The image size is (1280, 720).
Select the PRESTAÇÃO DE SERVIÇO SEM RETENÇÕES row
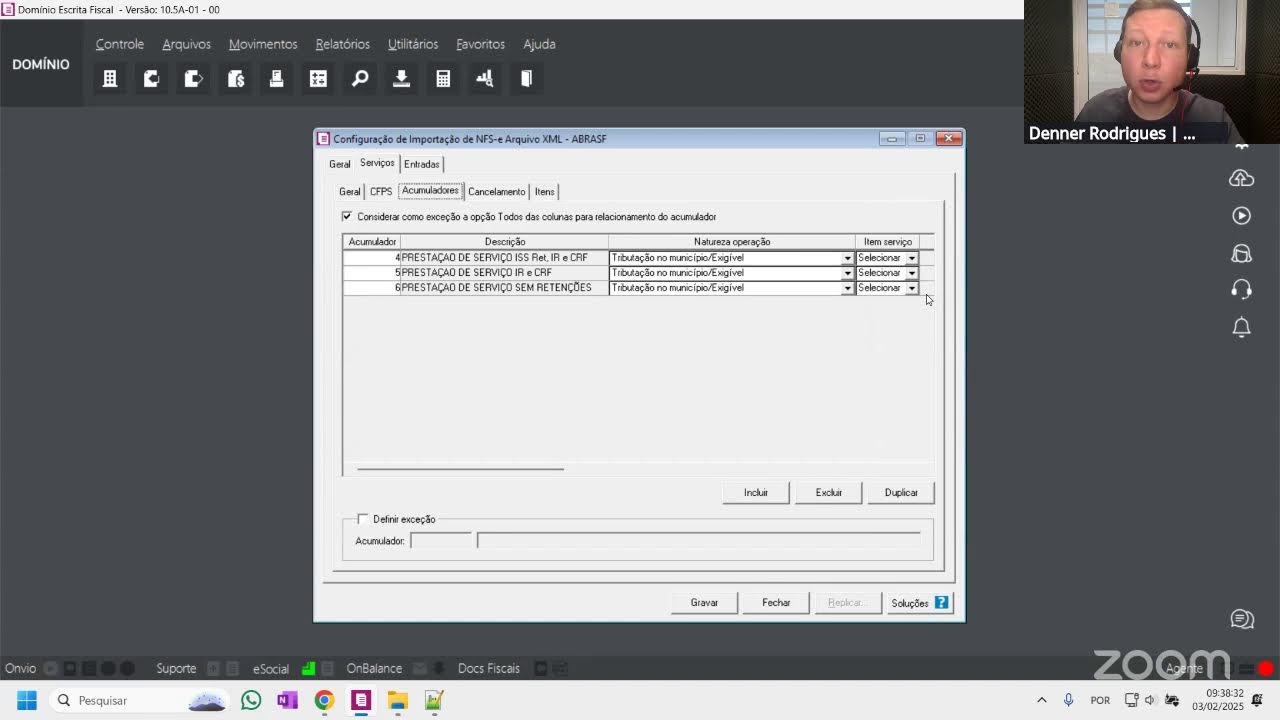630,288
